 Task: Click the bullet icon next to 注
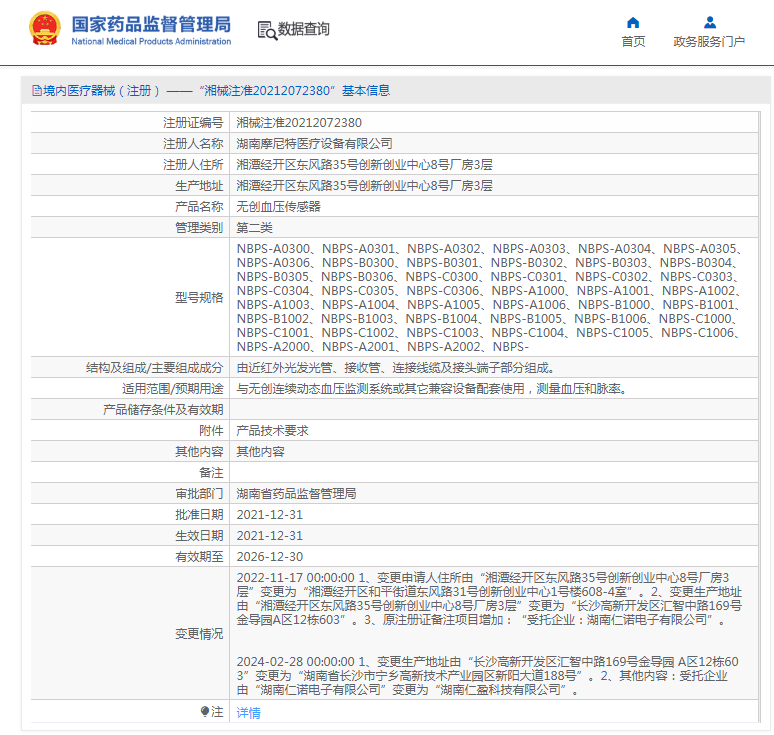coord(205,711)
